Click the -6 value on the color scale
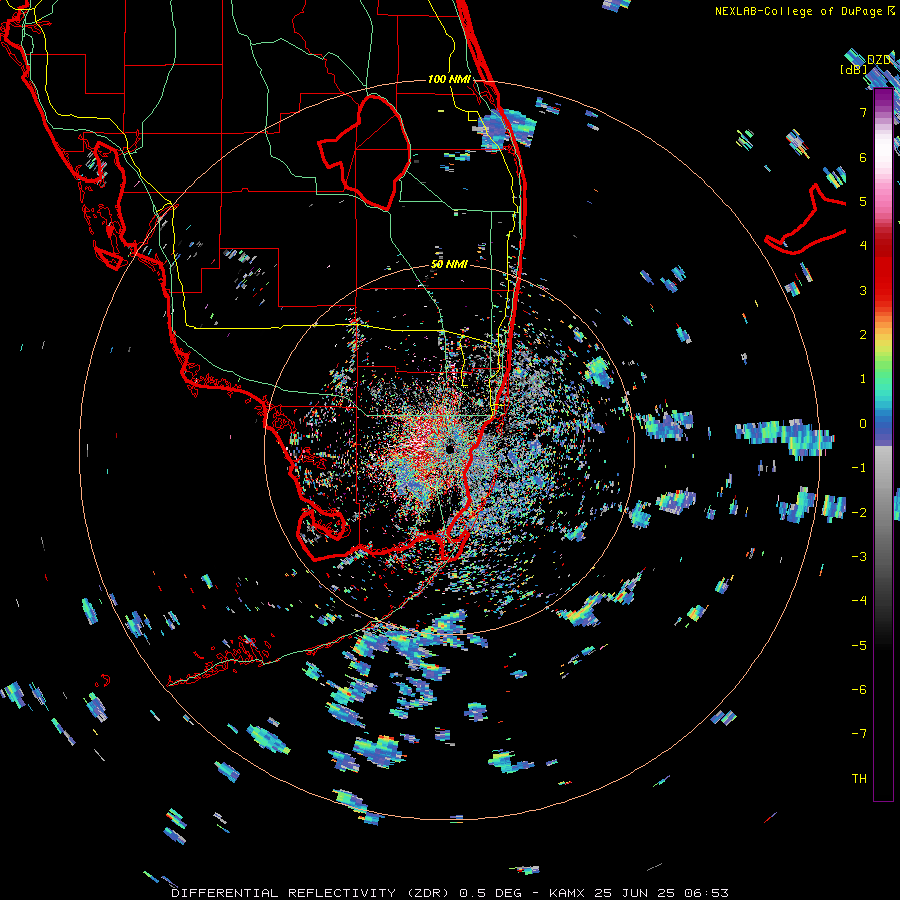900x900 pixels. pyautogui.click(x=859, y=690)
